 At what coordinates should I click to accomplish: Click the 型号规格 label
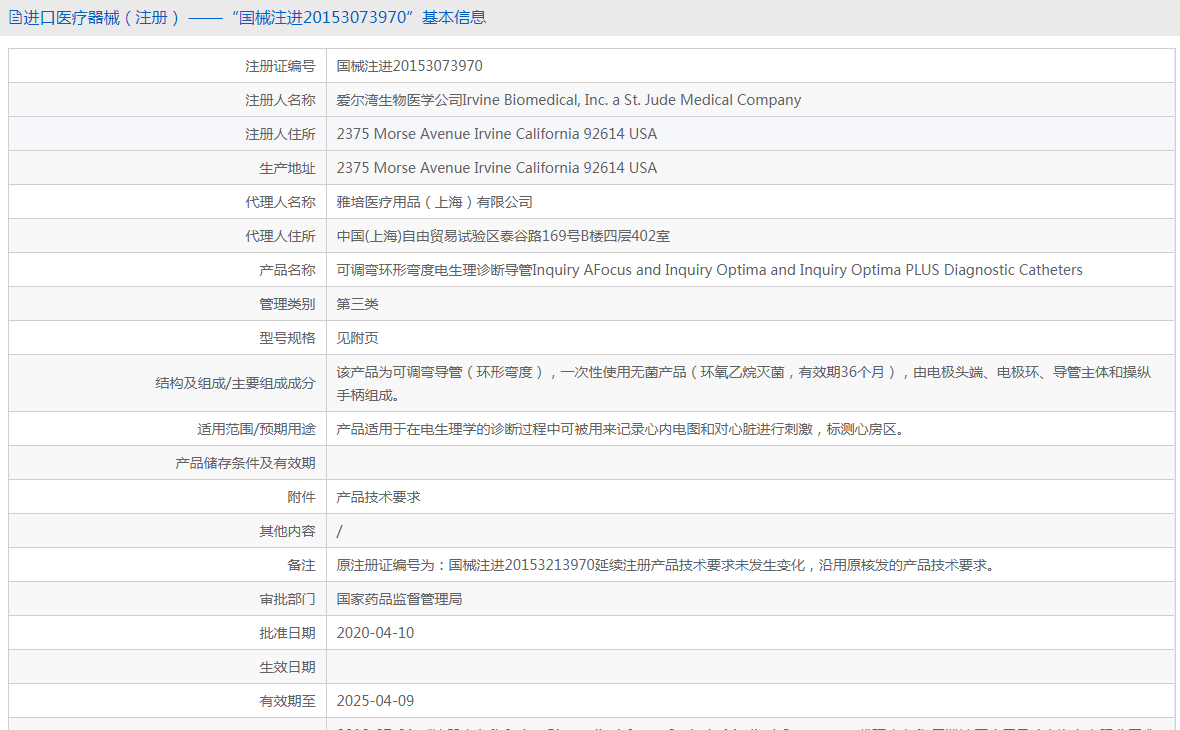[x=287, y=338]
